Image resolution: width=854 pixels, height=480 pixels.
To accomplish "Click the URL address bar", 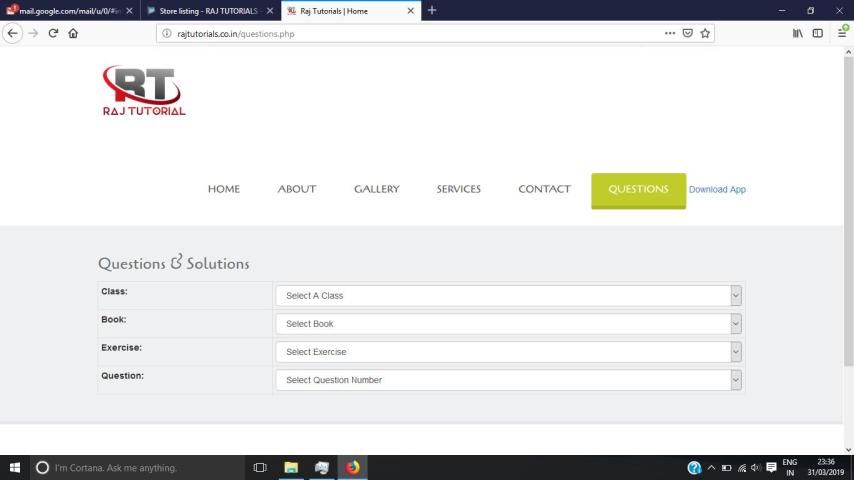I will tap(410, 33).
